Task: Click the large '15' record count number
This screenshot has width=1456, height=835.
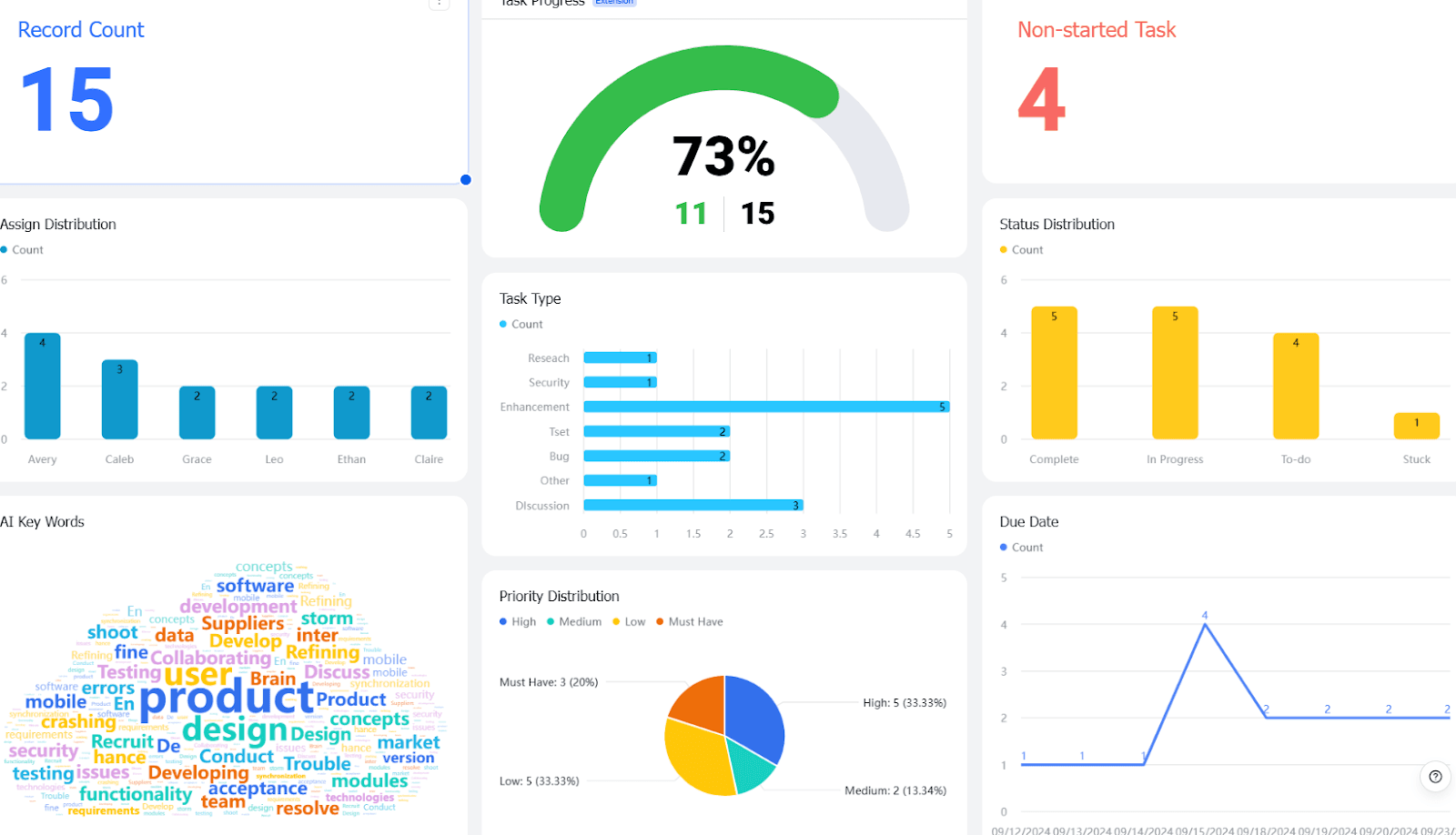Action: tap(66, 99)
